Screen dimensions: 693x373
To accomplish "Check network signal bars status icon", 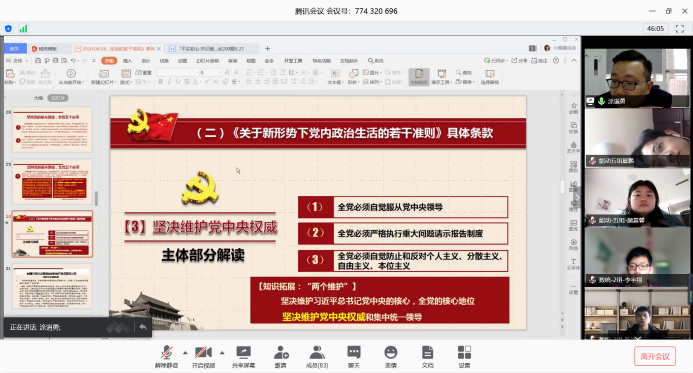I will click(x=23, y=29).
